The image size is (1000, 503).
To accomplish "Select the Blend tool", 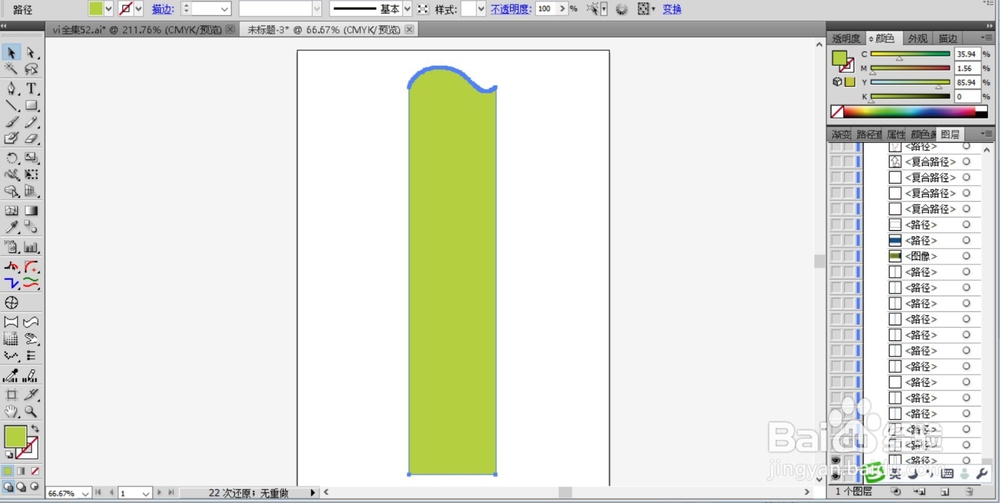I will (x=31, y=227).
